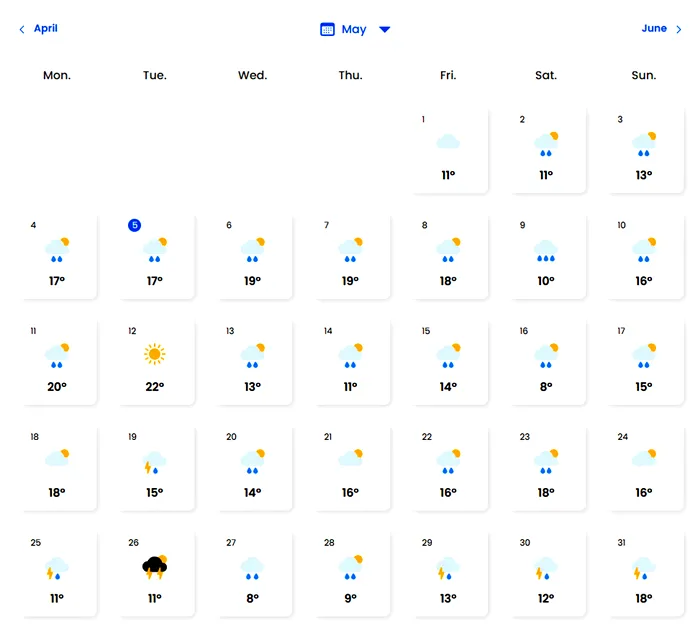Click the right chevron beside June
The image size is (700, 627).
679,29
